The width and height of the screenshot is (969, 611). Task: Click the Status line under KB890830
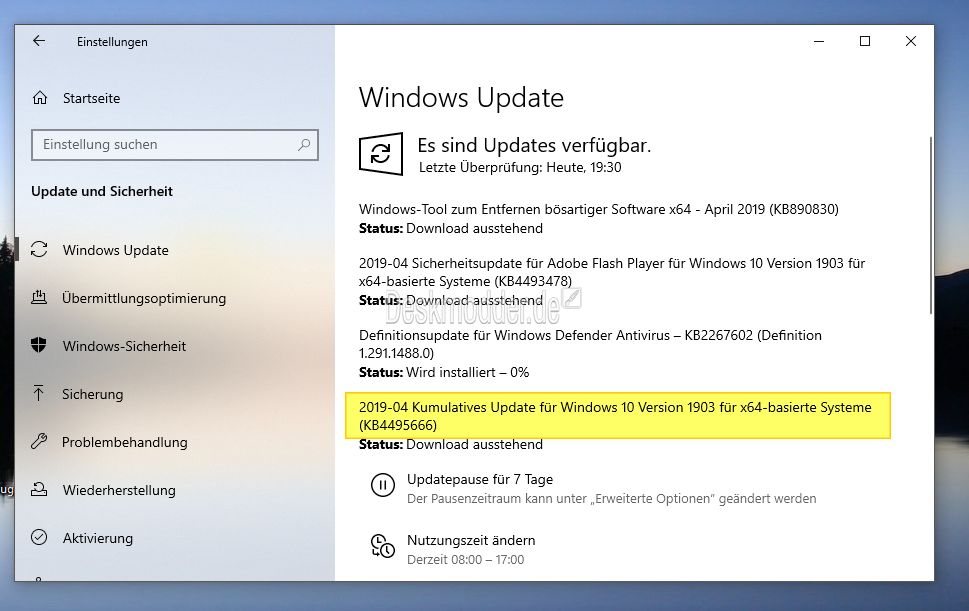click(x=451, y=229)
